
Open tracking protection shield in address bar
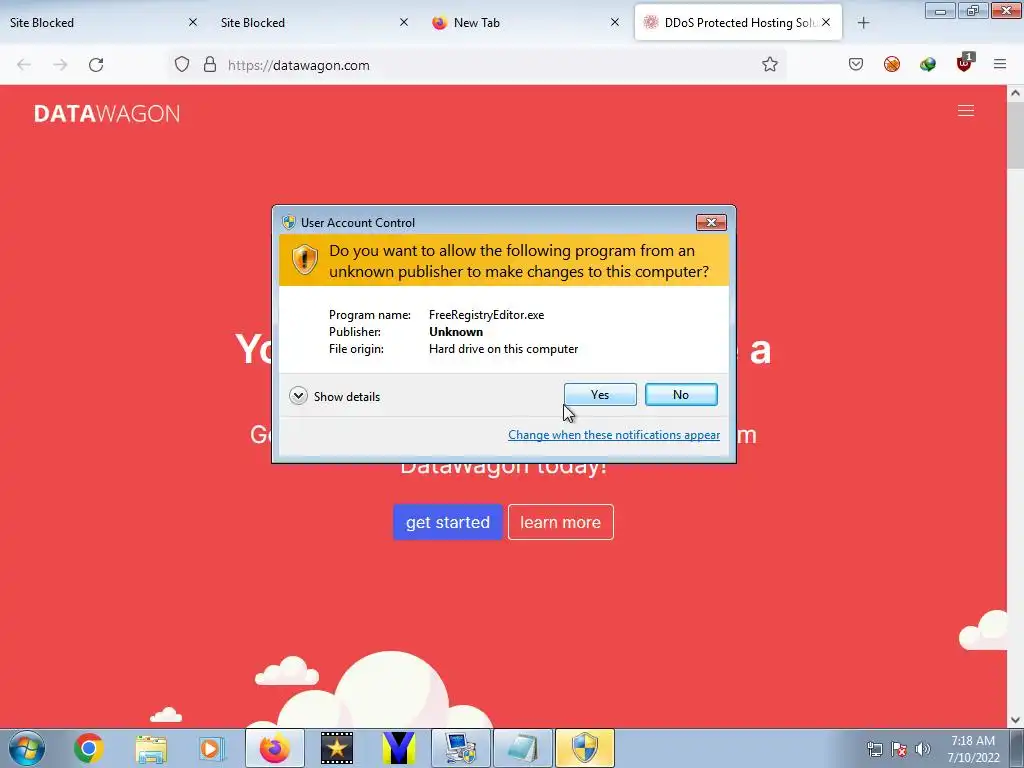pos(182,65)
